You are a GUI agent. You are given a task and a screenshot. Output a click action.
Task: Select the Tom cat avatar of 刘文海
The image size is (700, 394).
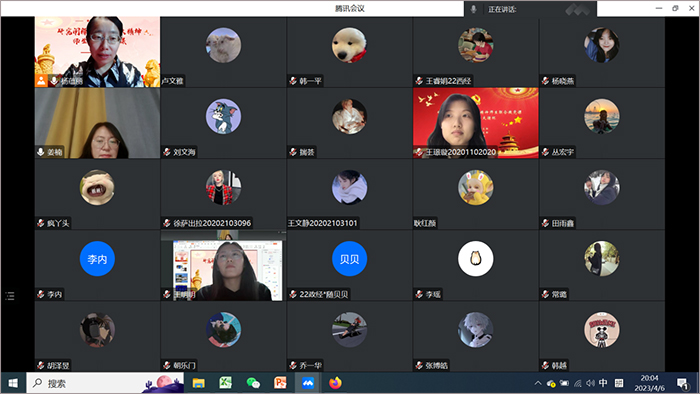point(223,116)
